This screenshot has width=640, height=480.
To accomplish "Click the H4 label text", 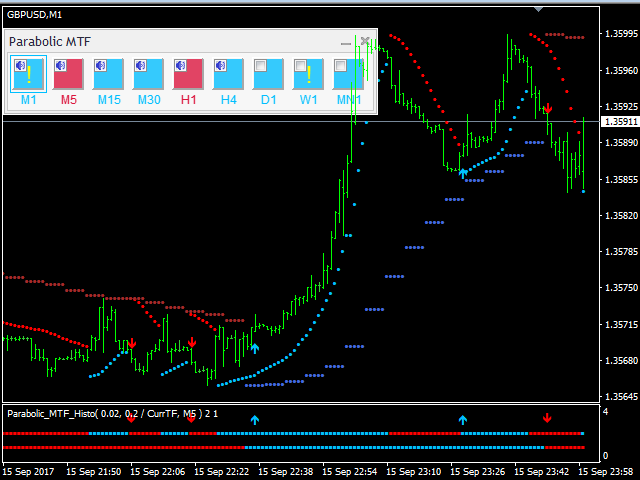I will (x=229, y=100).
